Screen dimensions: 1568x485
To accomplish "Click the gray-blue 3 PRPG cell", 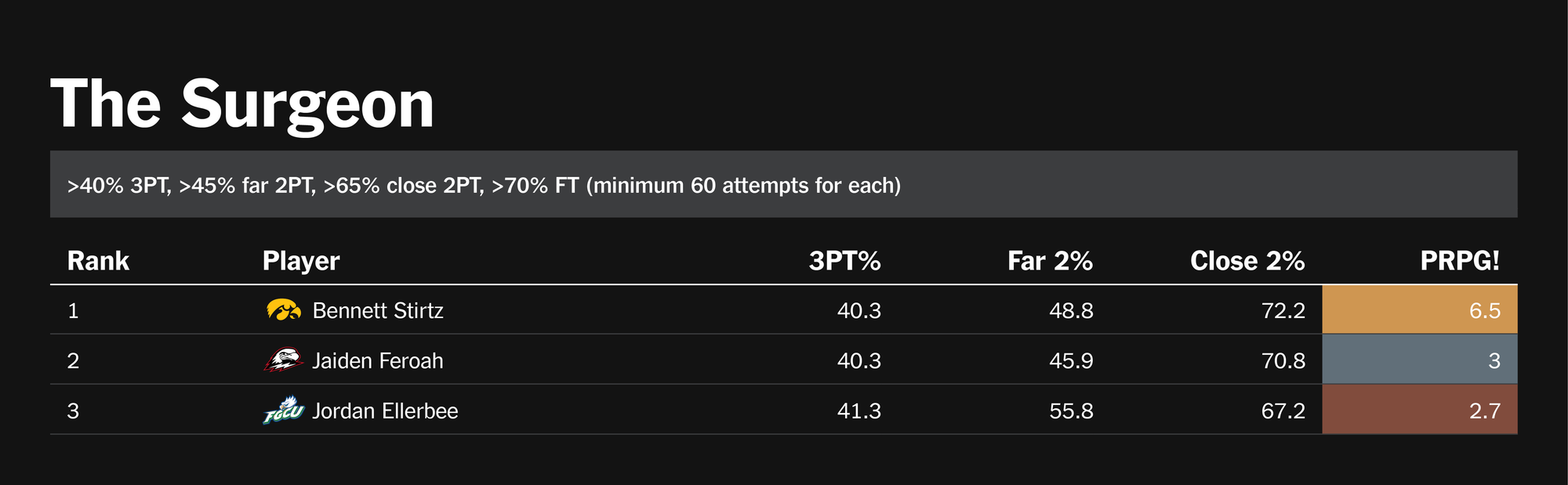I will (1419, 360).
